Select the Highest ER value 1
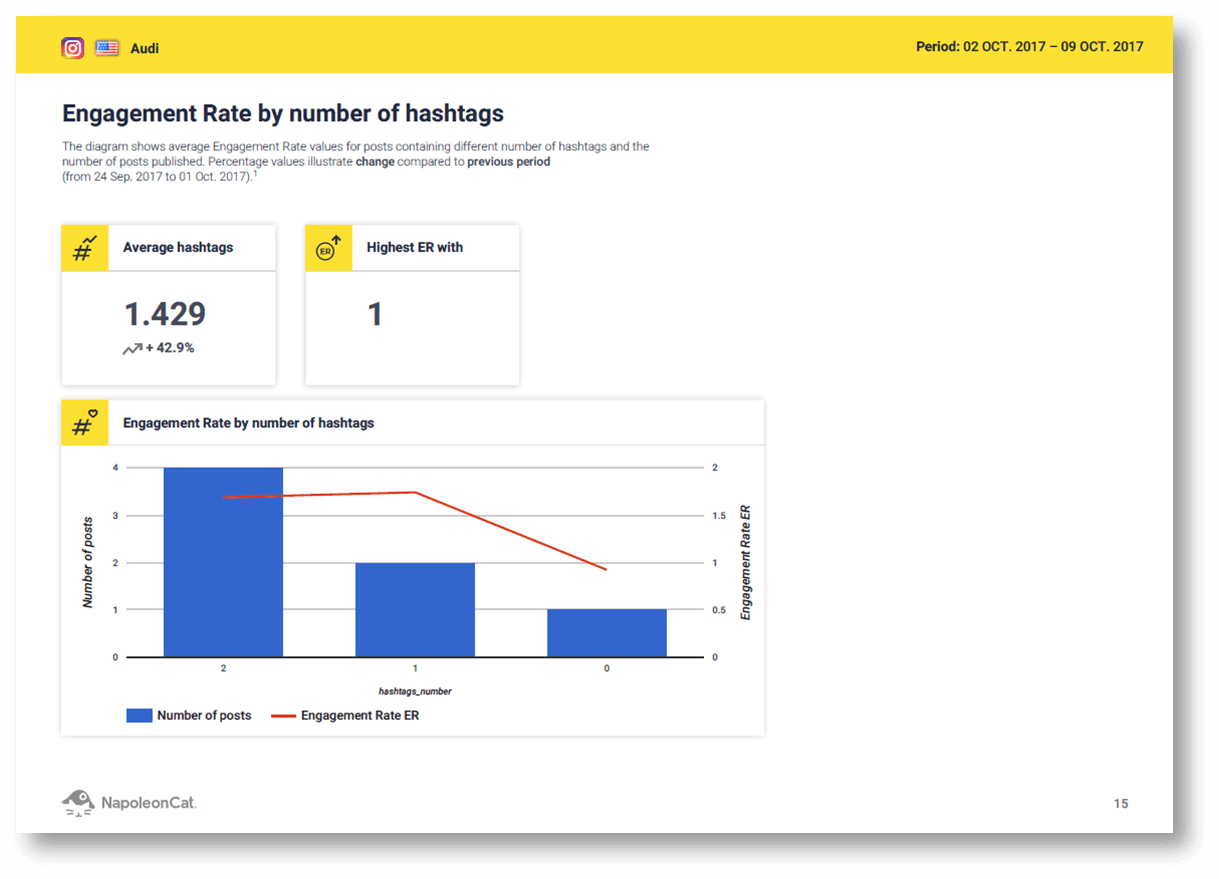Screen dimensions: 1219x879 [375, 314]
